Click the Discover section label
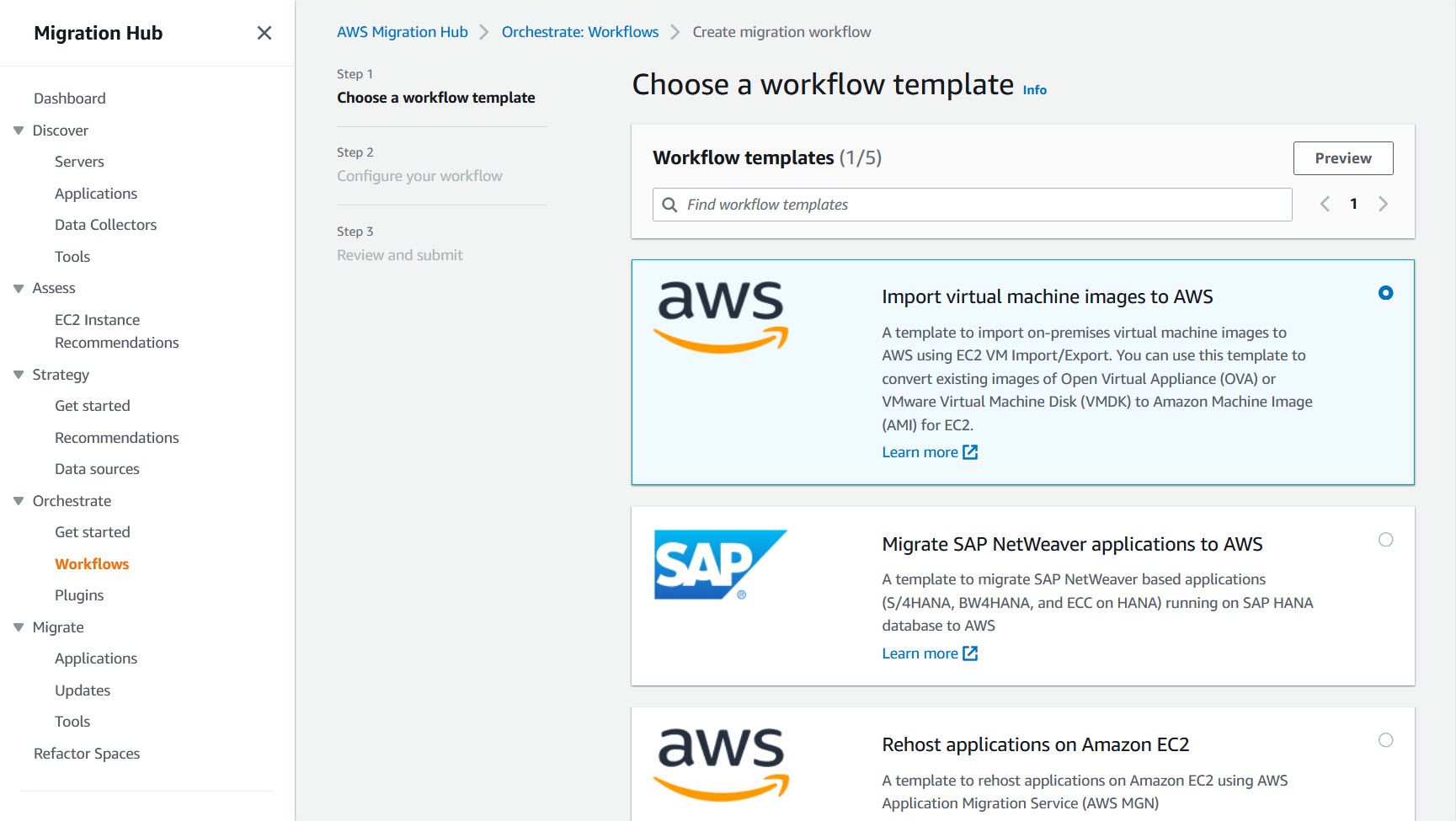The image size is (1456, 821). [x=61, y=131]
